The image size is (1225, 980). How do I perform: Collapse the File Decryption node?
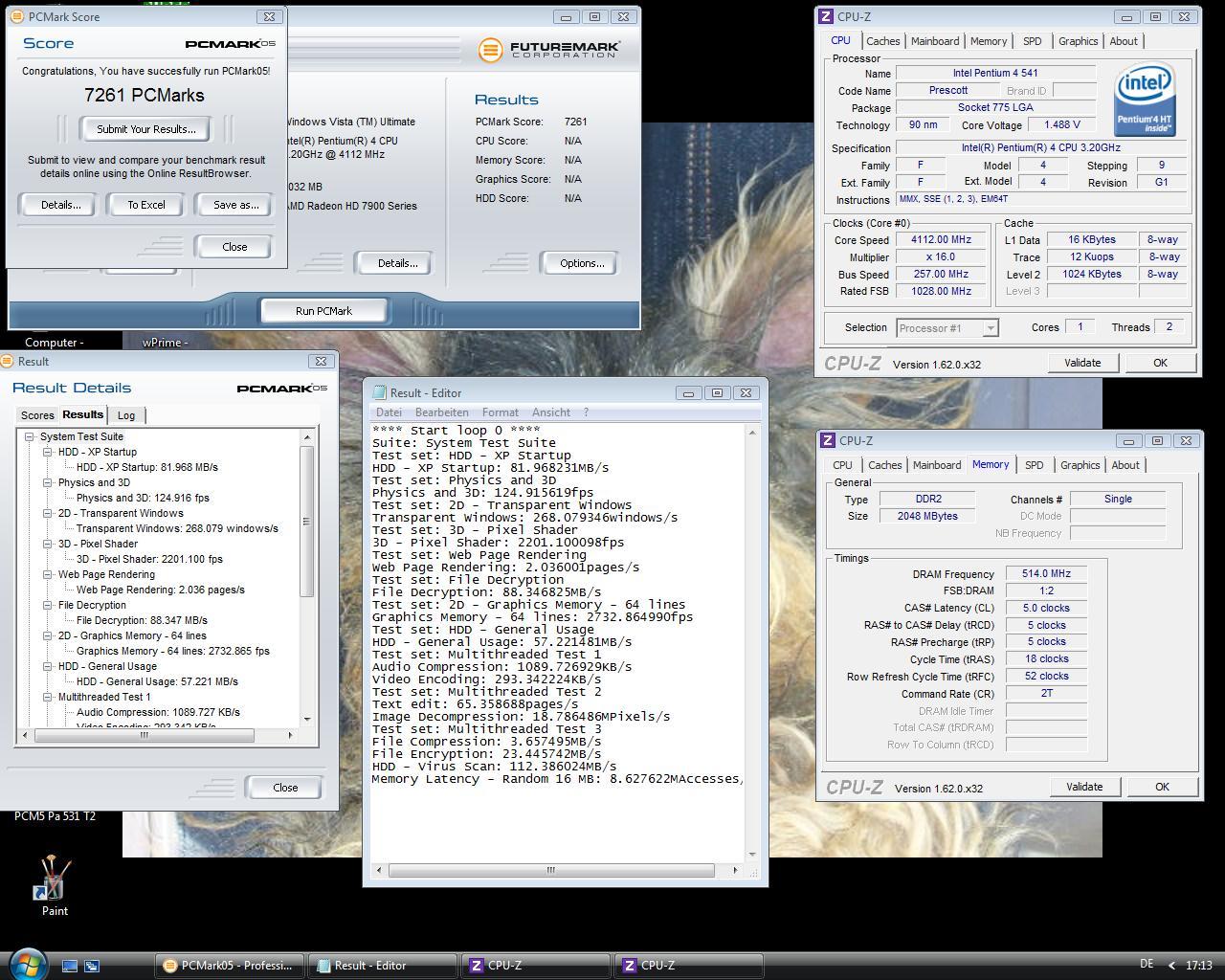tap(48, 605)
